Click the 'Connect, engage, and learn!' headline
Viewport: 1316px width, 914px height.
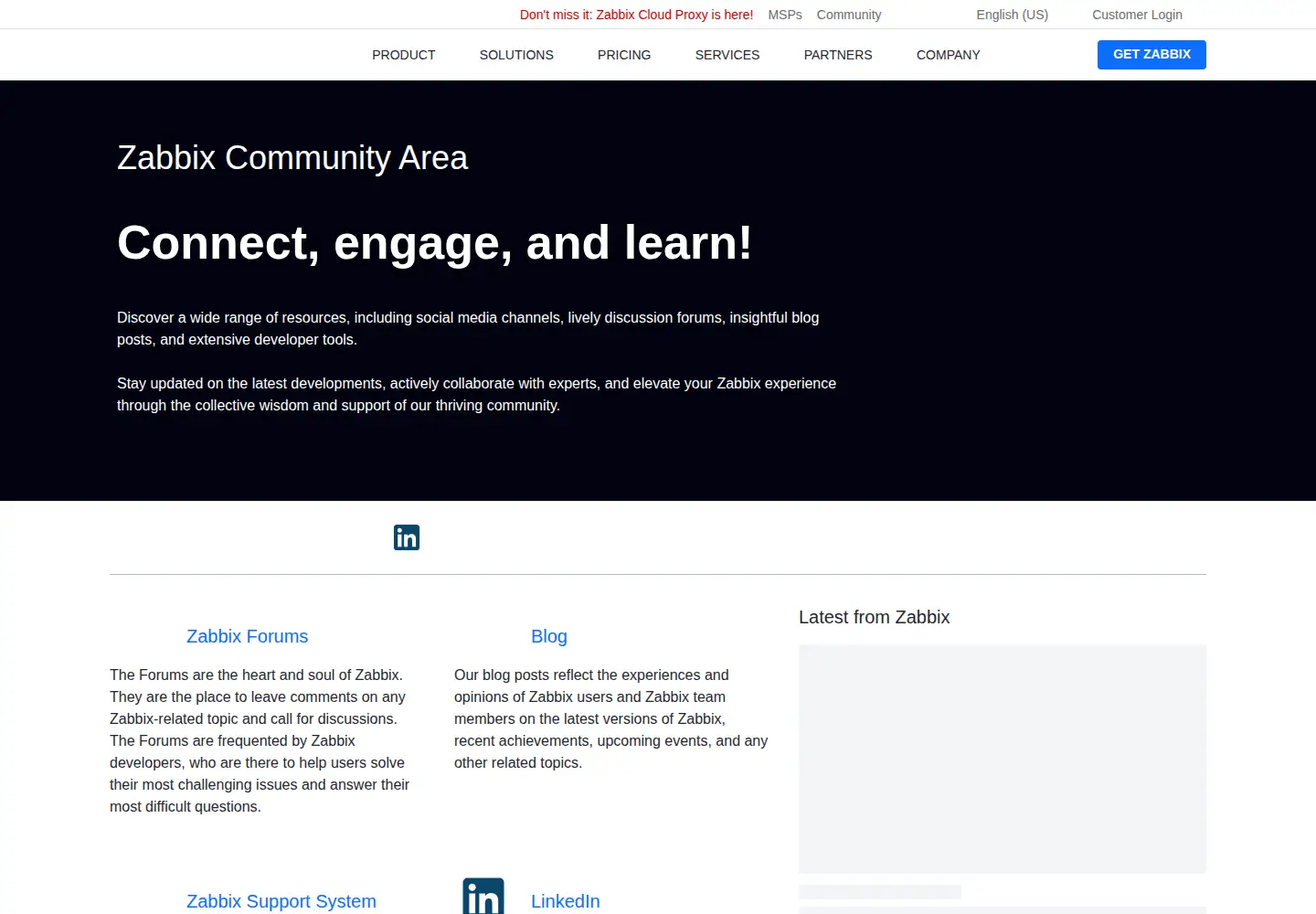point(435,243)
